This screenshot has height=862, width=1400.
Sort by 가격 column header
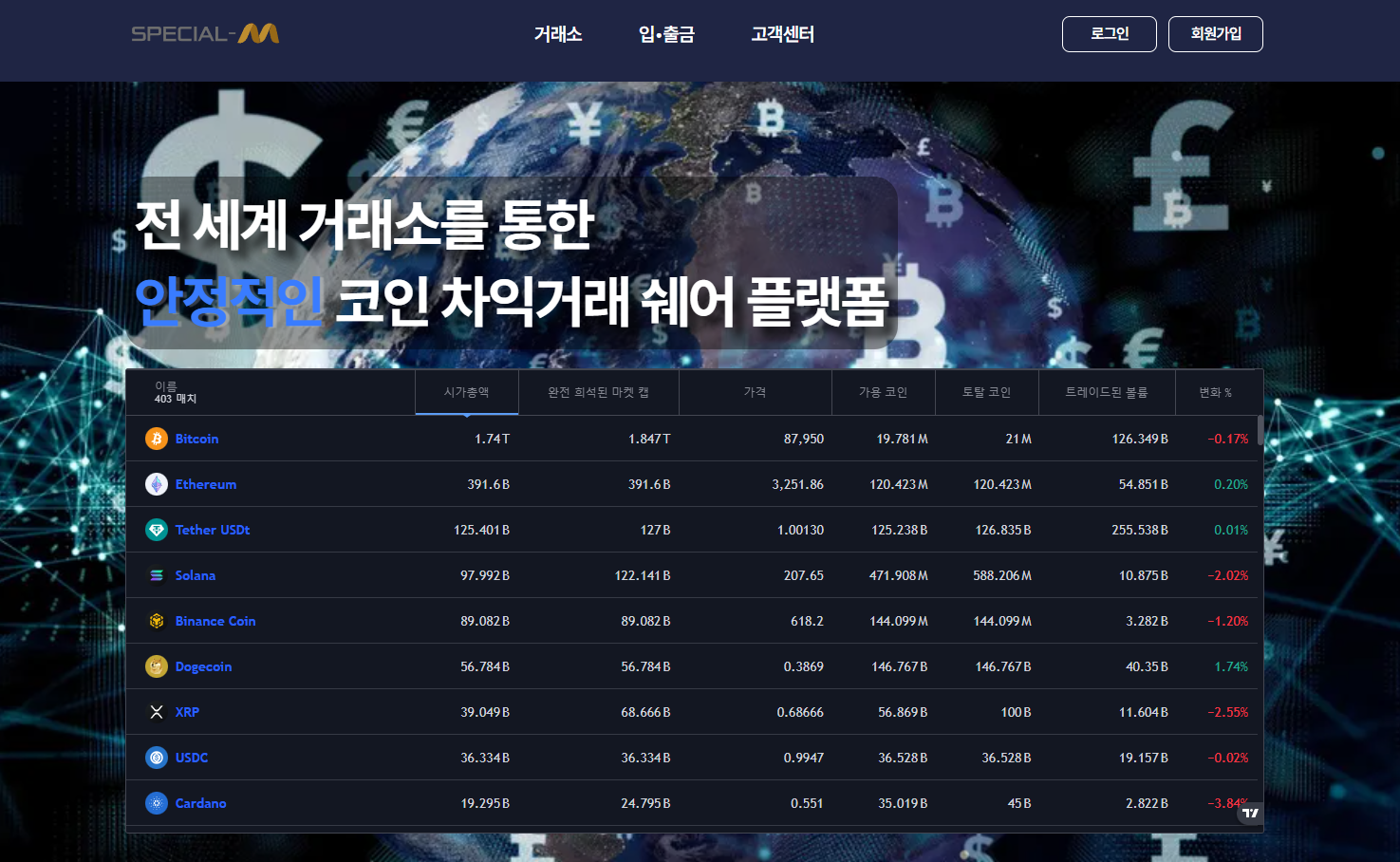pos(756,392)
